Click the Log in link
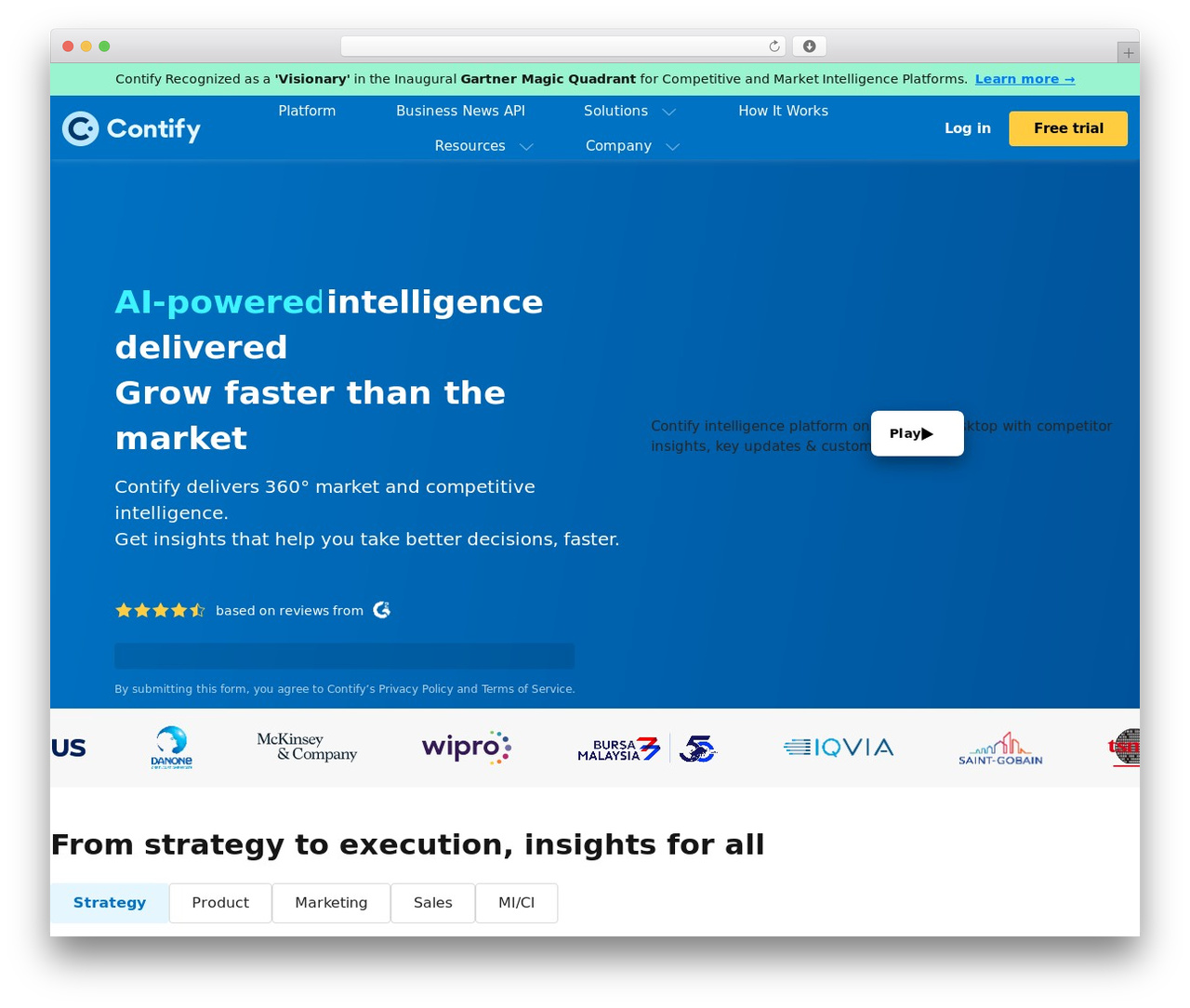1190x1008 pixels. pyautogui.click(x=968, y=128)
